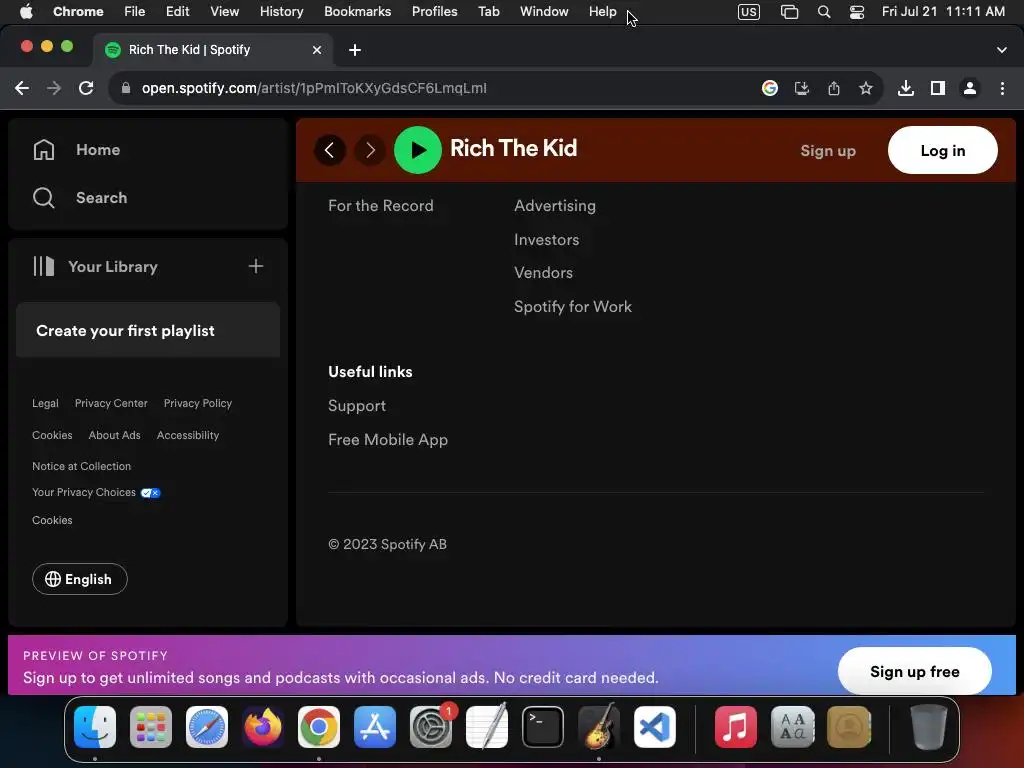Open the Music app from the Dock
Viewport: 1024px width, 768px height.
735,727
